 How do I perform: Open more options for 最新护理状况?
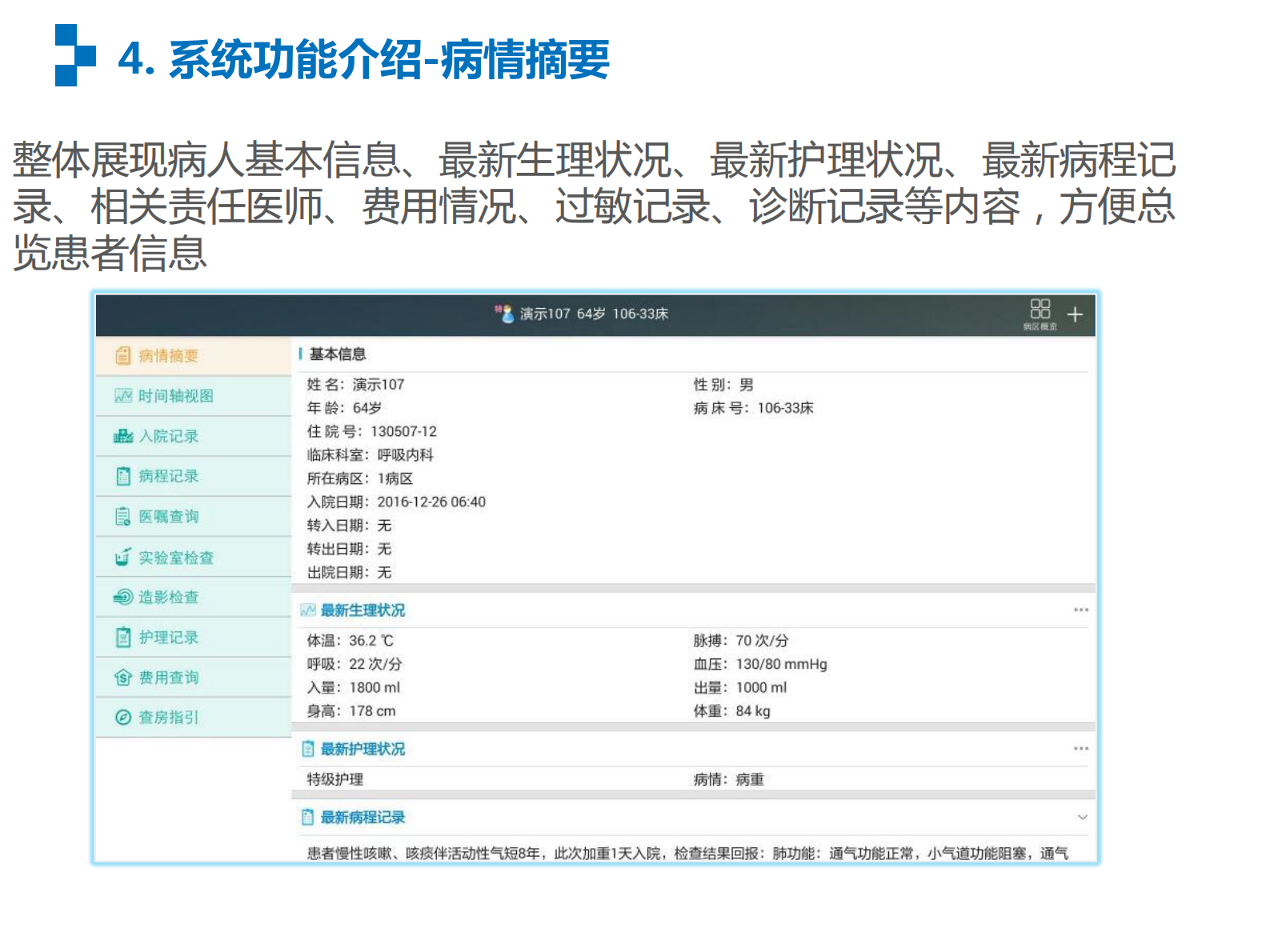(1080, 749)
